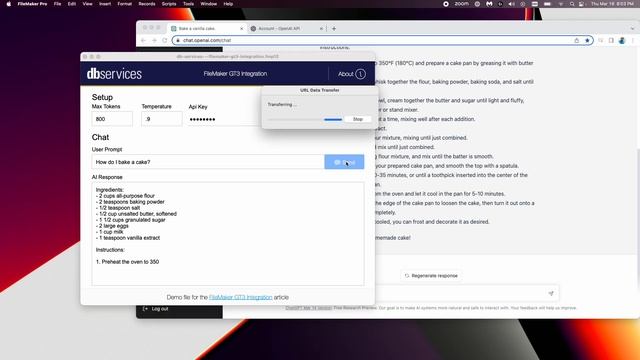The image size is (640, 360).
Task: Click Log out in ChatGPT sidebar
Action: pyautogui.click(x=156, y=309)
